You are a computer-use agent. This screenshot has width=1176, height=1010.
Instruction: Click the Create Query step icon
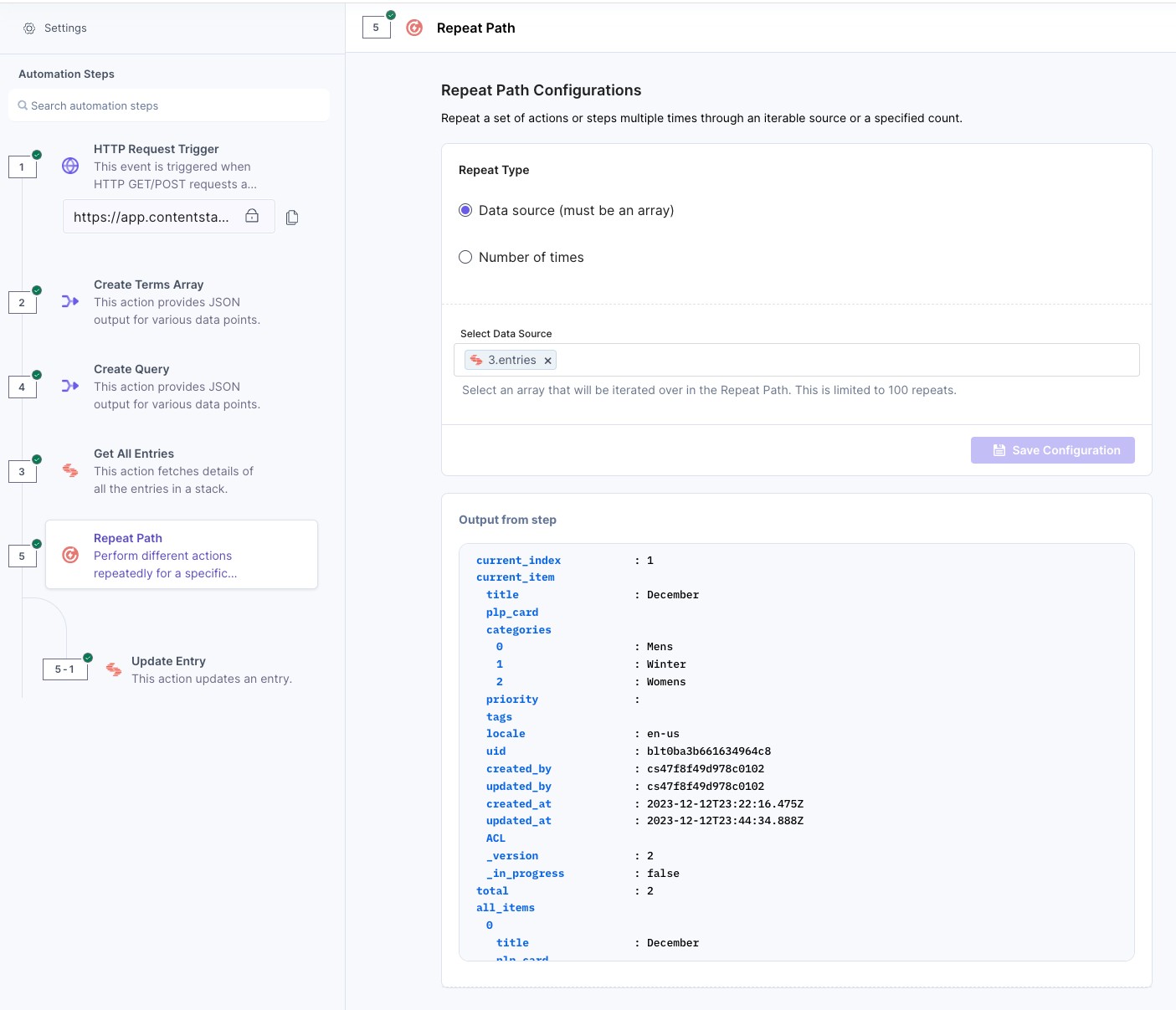(x=70, y=386)
